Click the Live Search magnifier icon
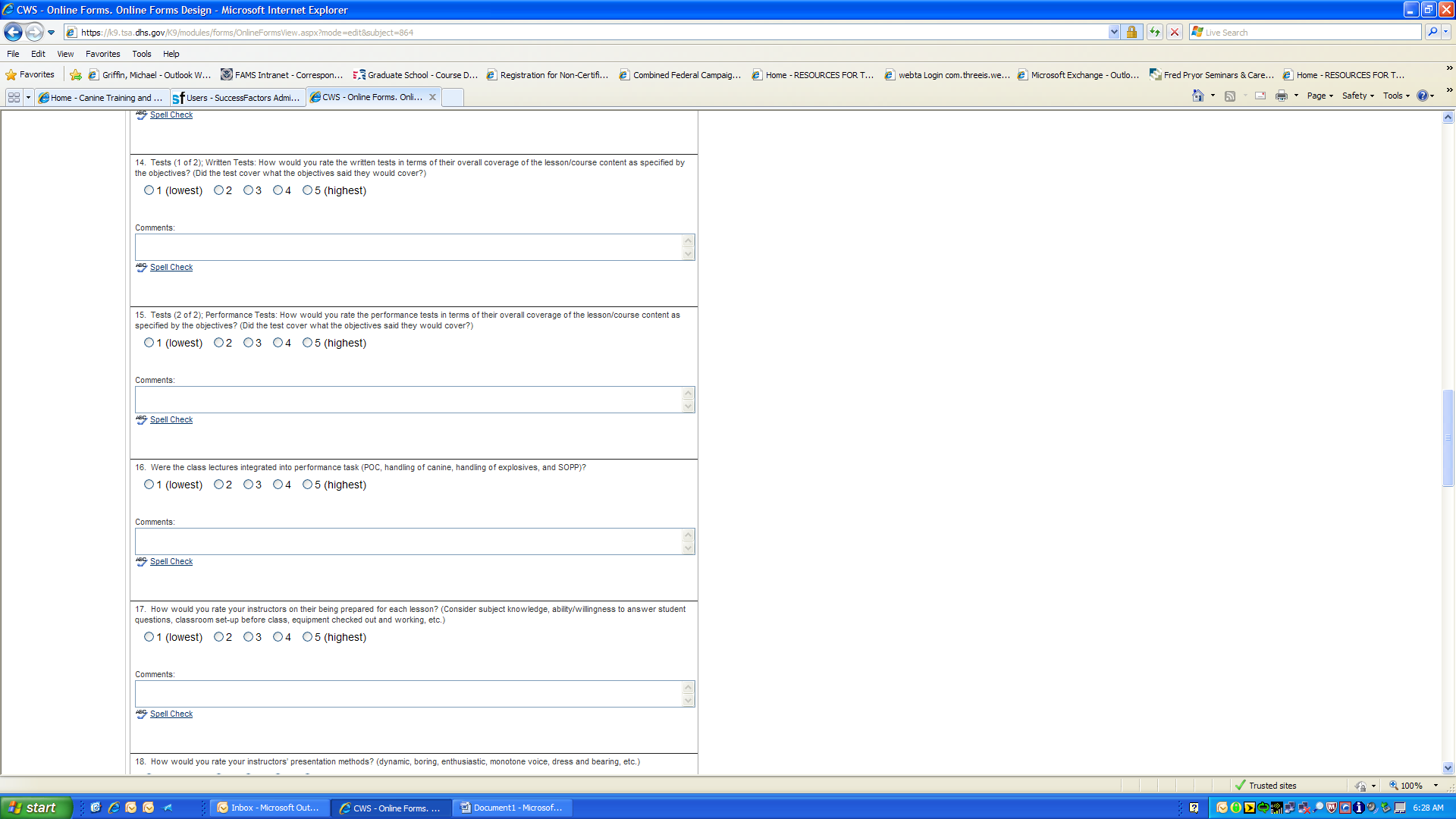 [1432, 32]
